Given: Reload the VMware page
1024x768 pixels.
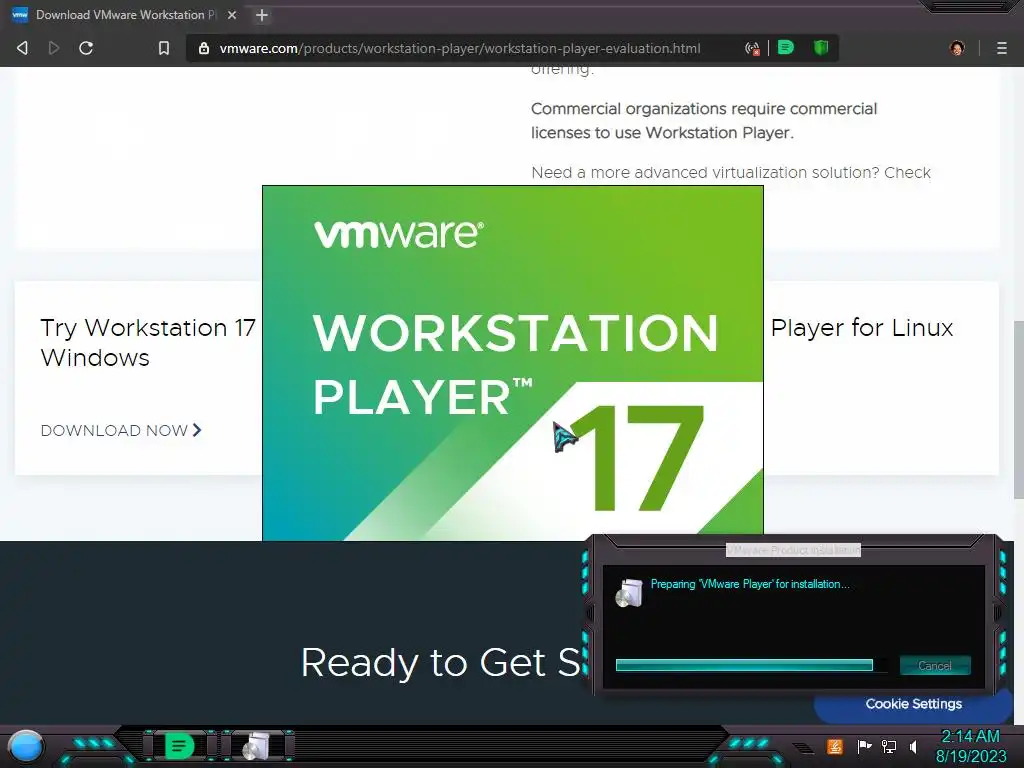Looking at the screenshot, I should tap(86, 48).
